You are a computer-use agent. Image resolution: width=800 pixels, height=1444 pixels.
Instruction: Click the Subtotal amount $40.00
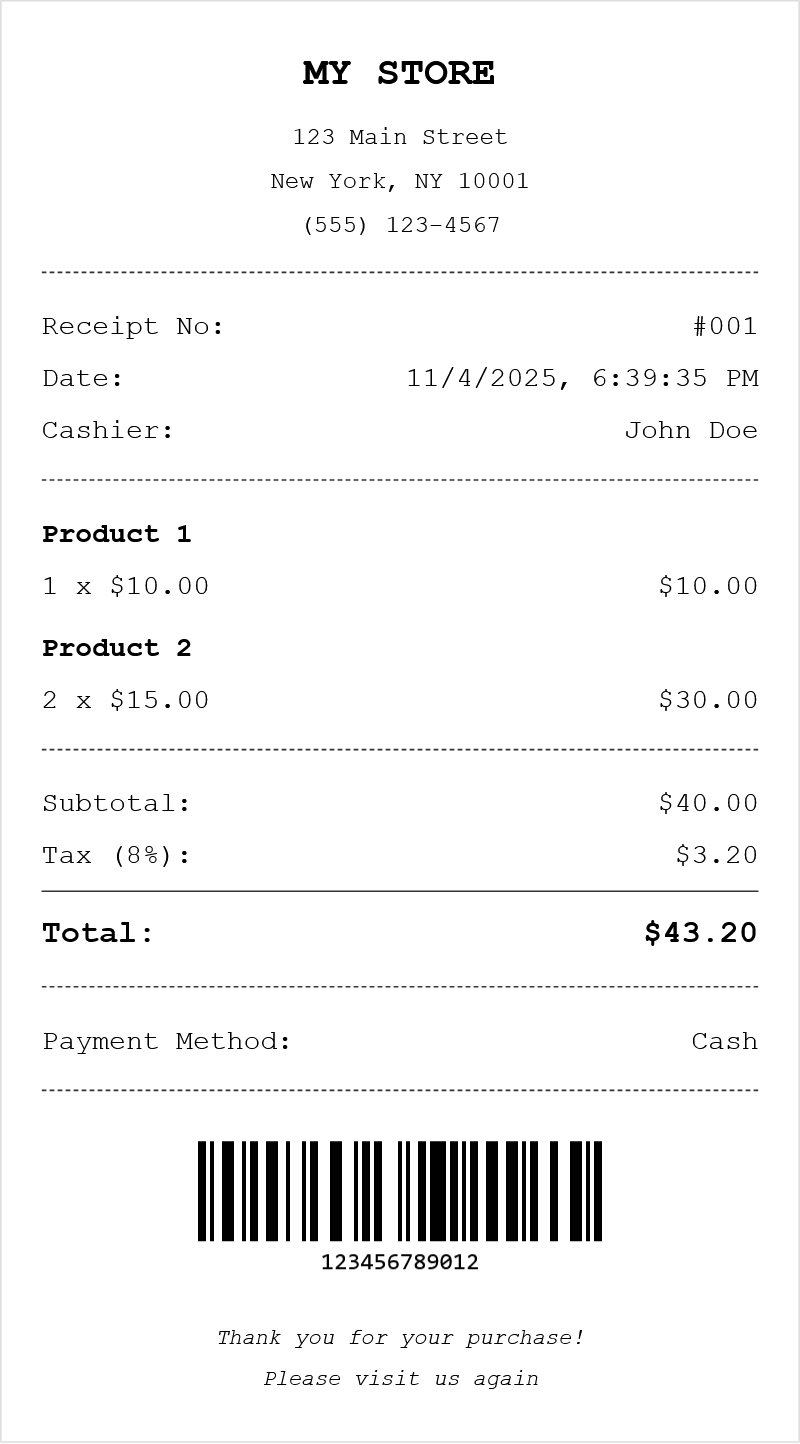(708, 803)
